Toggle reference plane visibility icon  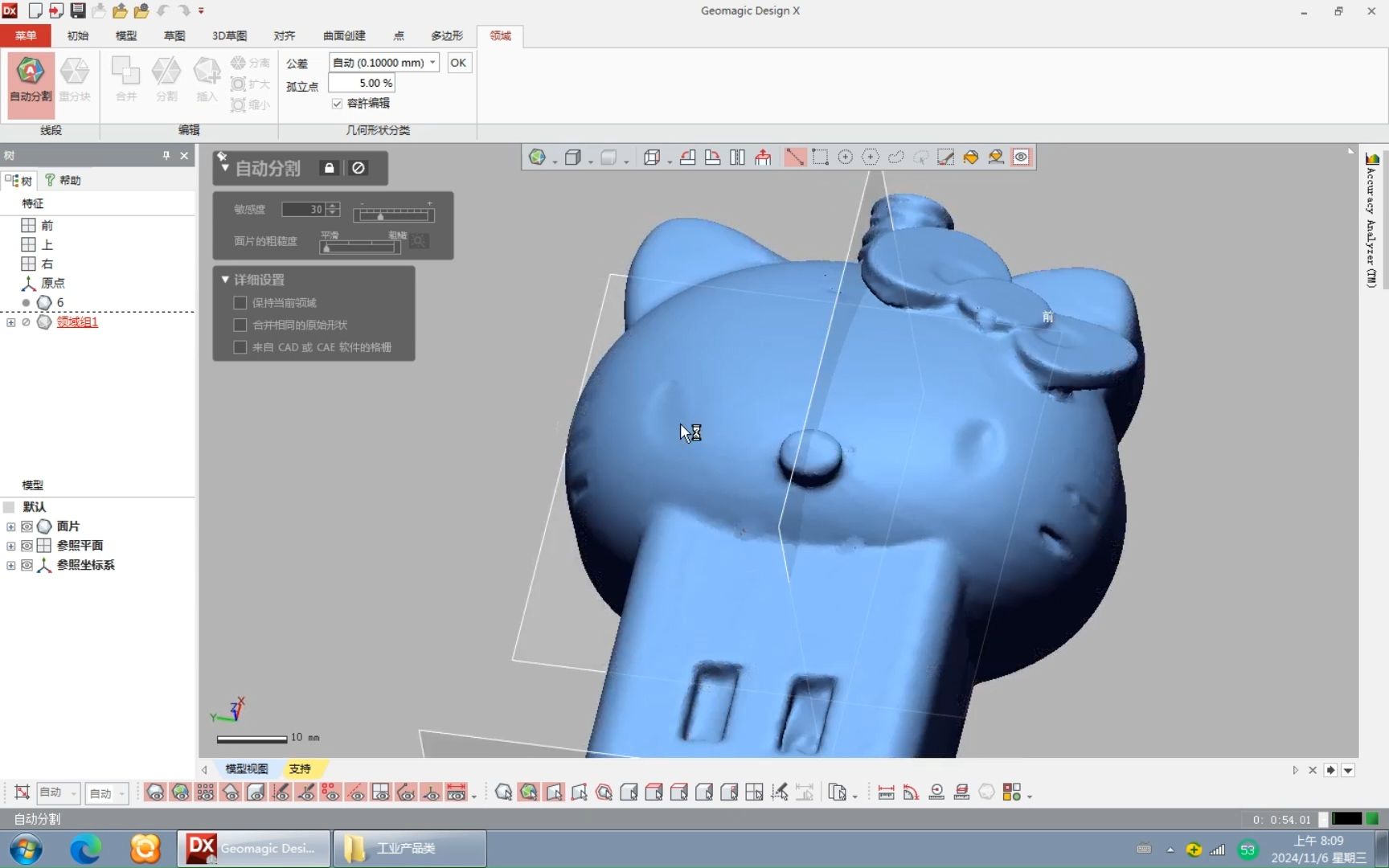381,793
